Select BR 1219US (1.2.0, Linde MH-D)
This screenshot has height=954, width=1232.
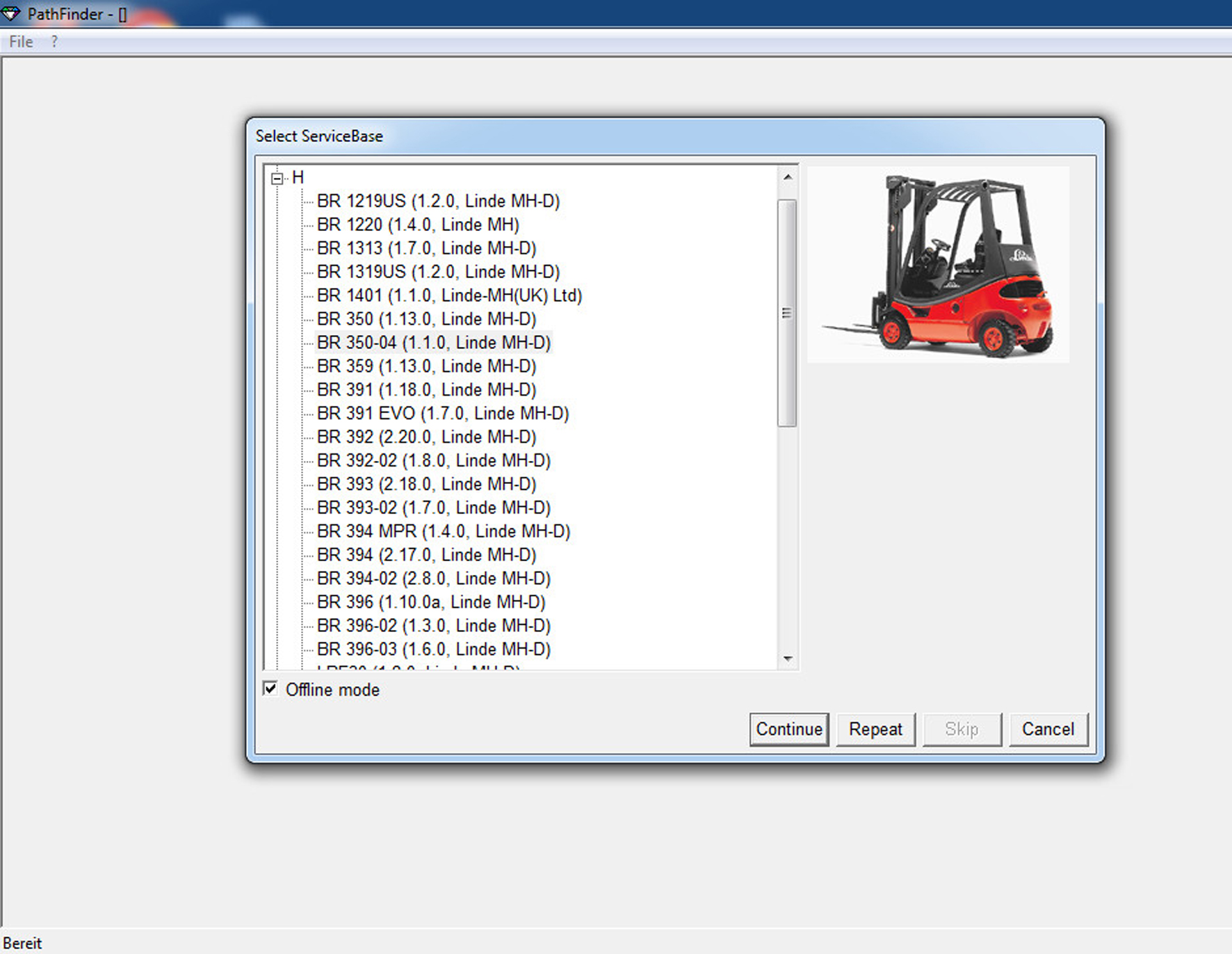(438, 201)
